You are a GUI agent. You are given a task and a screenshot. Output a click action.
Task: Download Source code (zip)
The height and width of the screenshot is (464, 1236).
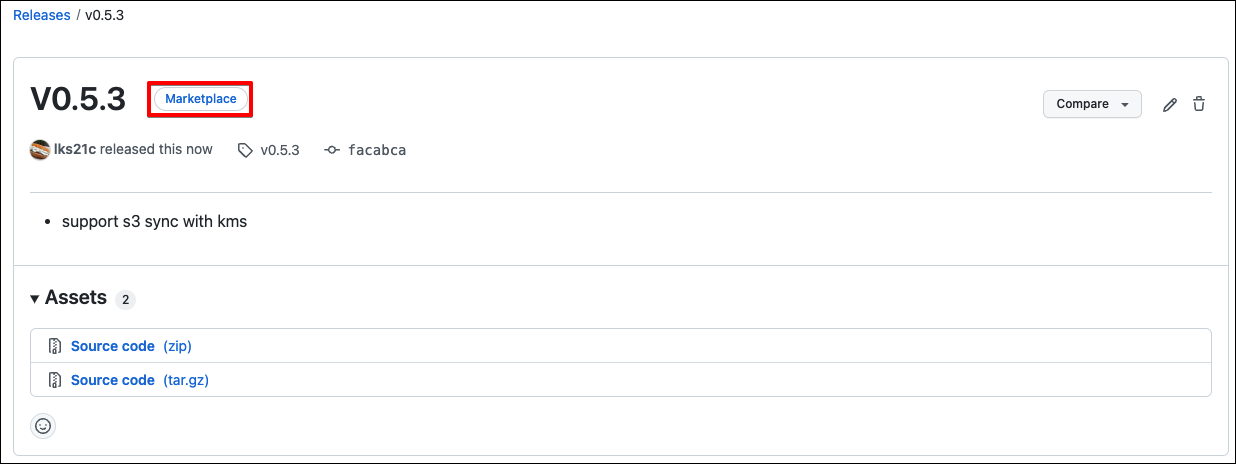[x=131, y=346]
